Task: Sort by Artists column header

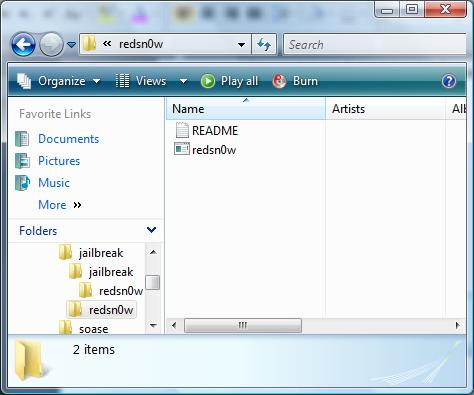Action: click(x=385, y=109)
